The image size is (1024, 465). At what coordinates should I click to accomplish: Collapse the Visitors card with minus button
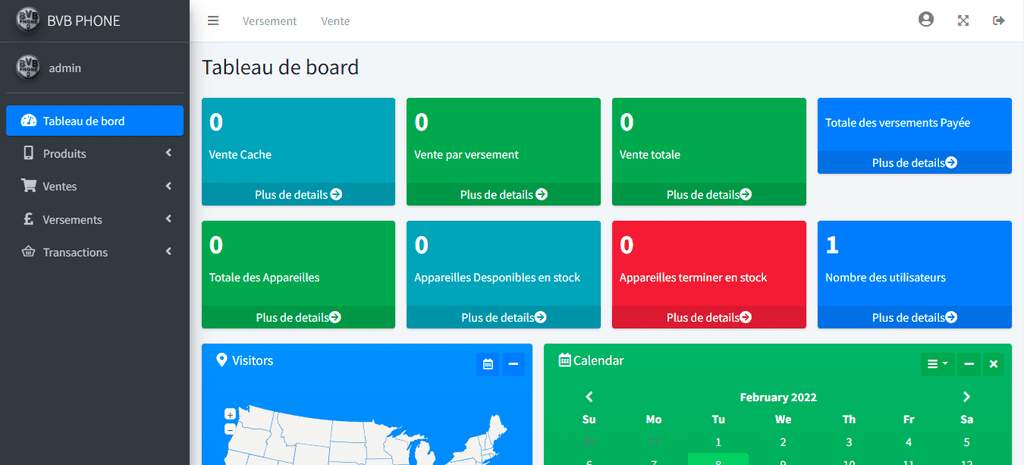point(513,364)
